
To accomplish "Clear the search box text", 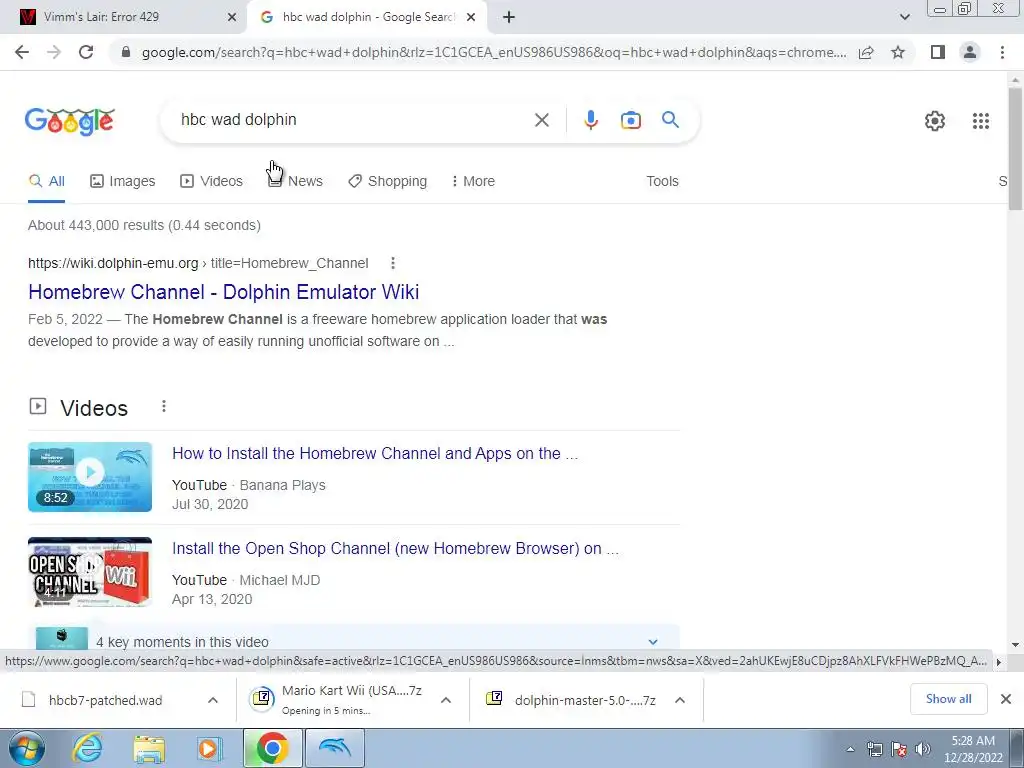I will click(541, 120).
